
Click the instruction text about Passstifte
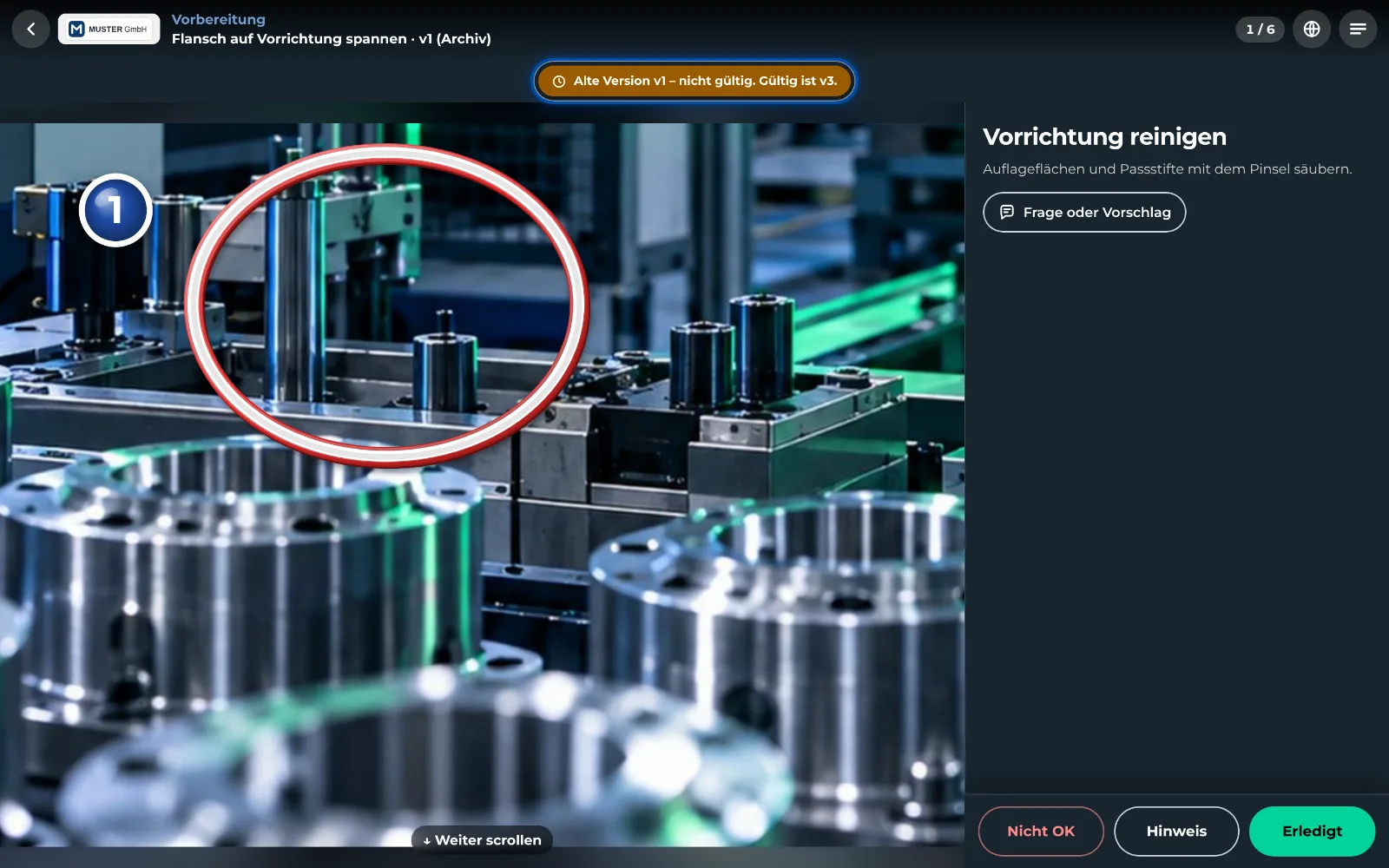[1167, 169]
